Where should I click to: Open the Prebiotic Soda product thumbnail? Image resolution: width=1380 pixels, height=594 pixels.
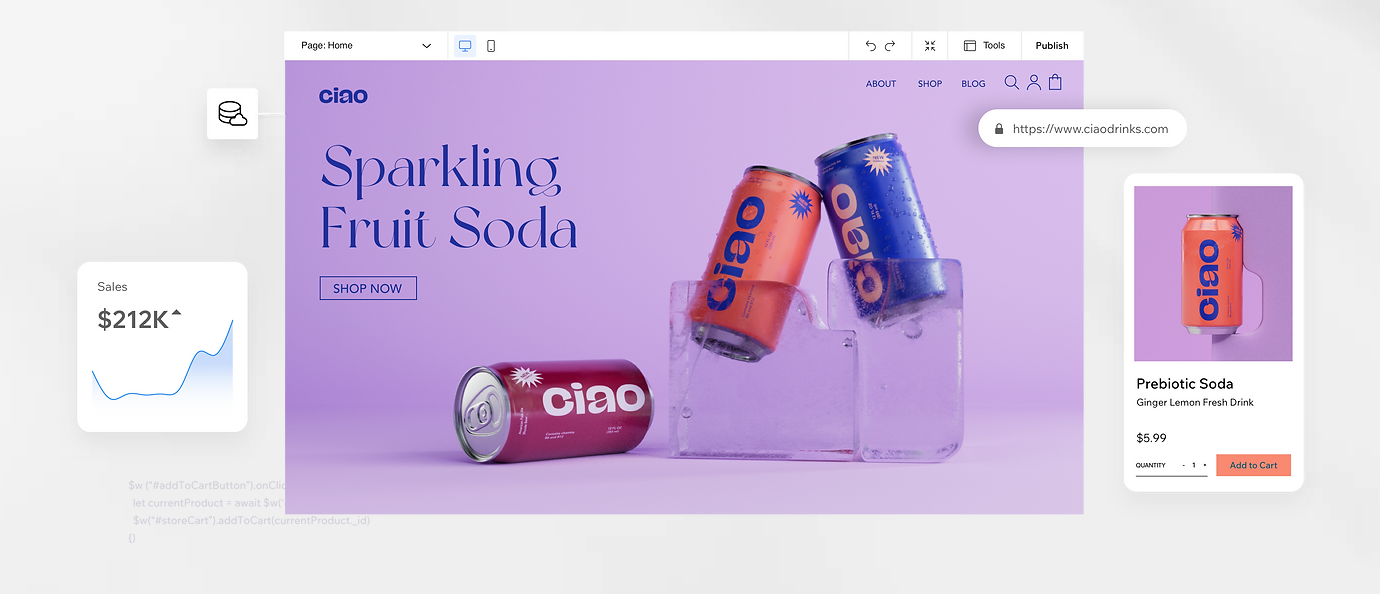(1212, 273)
